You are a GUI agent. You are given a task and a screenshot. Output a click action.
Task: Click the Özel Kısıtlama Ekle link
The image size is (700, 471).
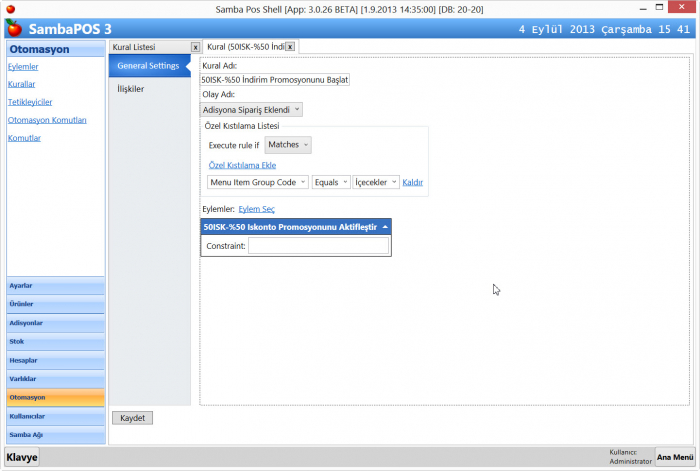tap(242, 165)
